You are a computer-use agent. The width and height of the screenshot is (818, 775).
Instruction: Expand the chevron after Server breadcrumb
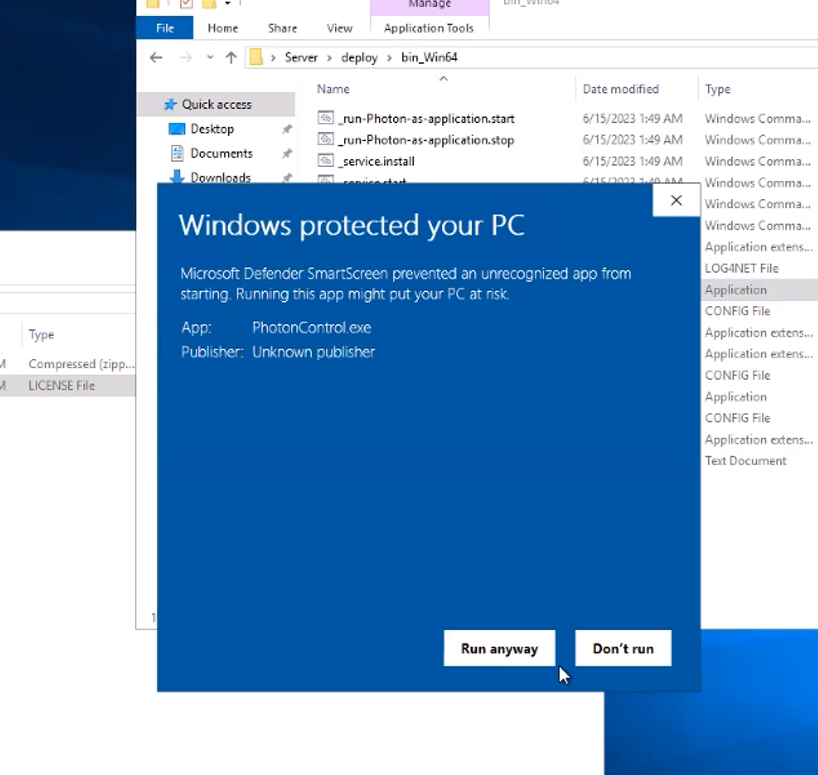point(330,58)
